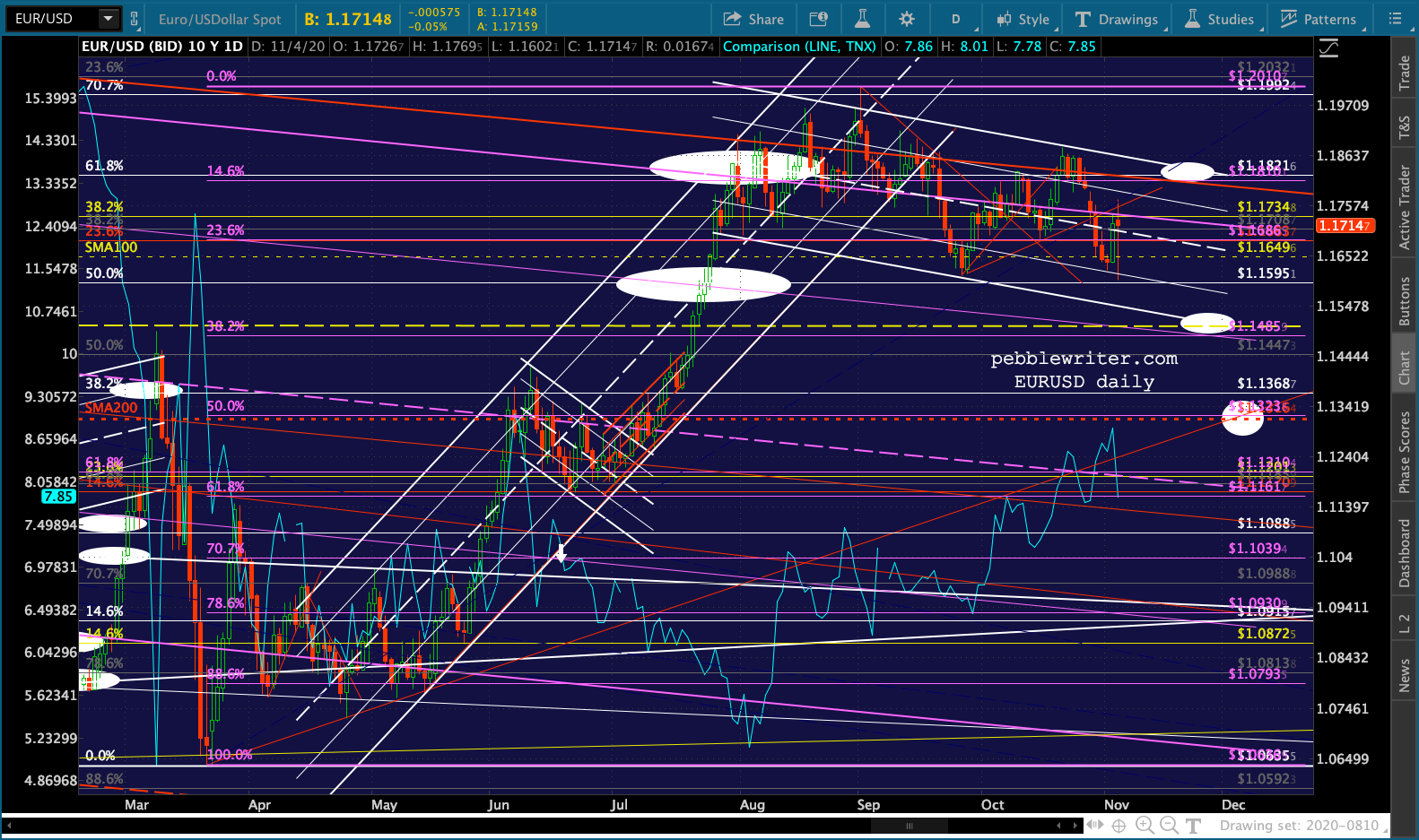Open the list menu icon at top right
Image resolution: width=1419 pixels, height=840 pixels.
point(1395,19)
